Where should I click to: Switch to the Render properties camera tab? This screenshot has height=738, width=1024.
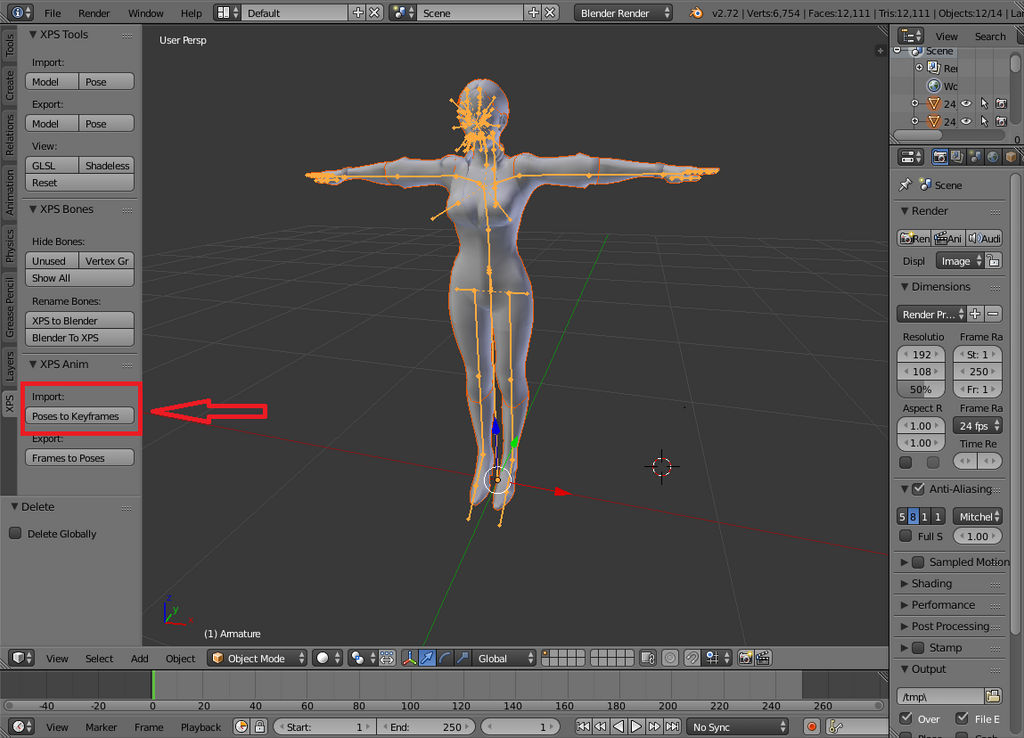pos(940,157)
